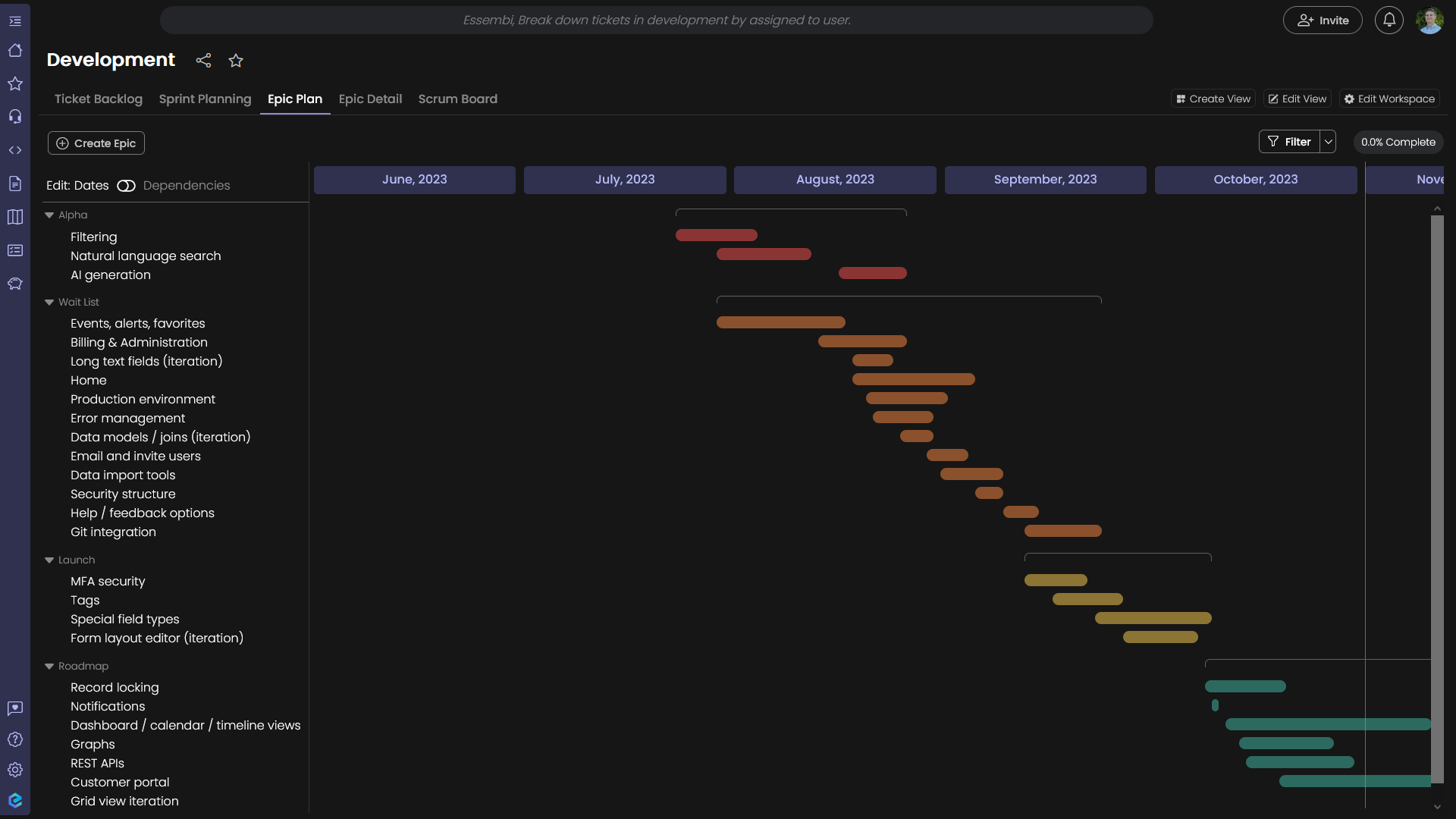
Task: Click the Invite button
Action: [1322, 20]
